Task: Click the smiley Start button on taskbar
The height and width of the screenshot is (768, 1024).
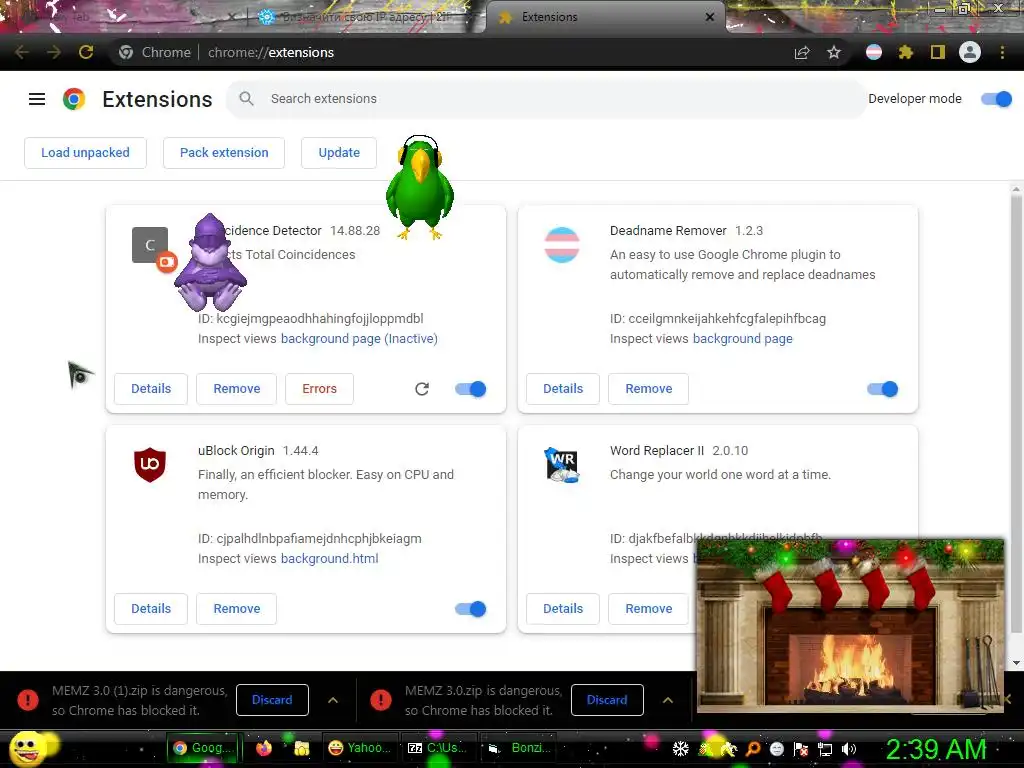Action: point(27,749)
